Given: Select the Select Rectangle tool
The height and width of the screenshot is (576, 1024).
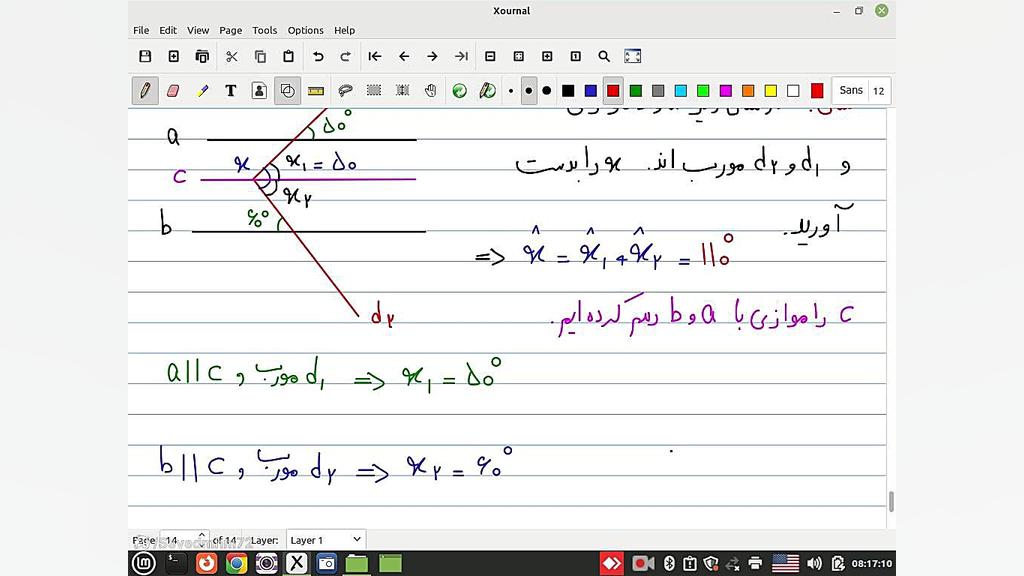Looking at the screenshot, I should pos(374,91).
